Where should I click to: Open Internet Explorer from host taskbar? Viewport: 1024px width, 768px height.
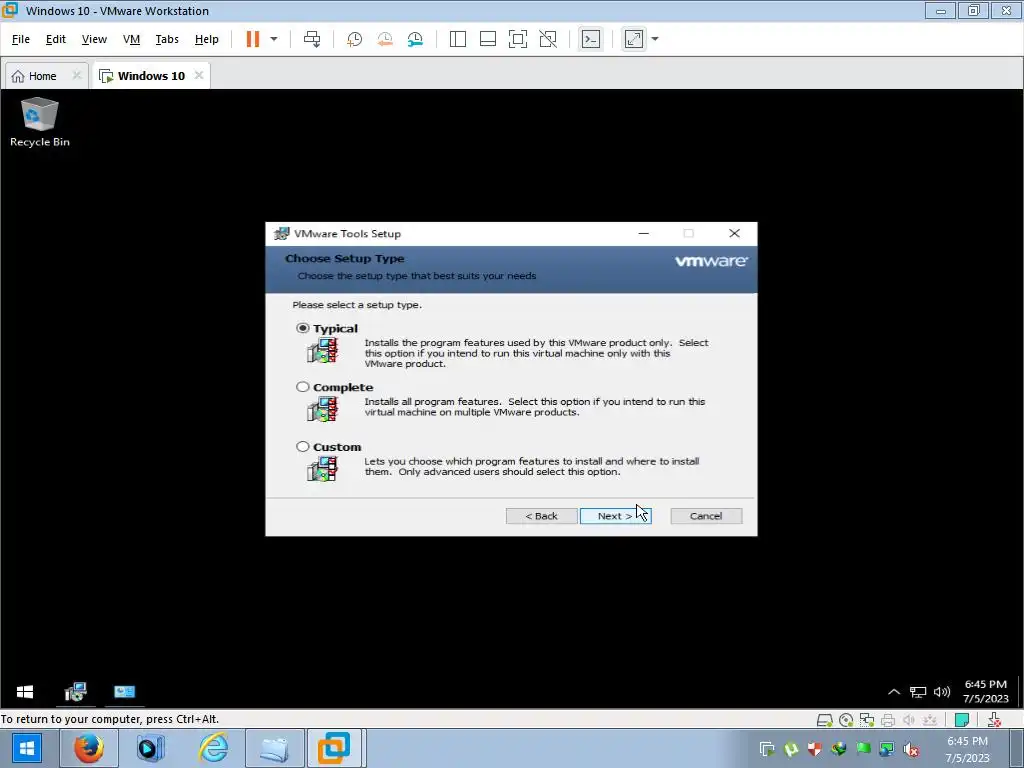tap(213, 748)
